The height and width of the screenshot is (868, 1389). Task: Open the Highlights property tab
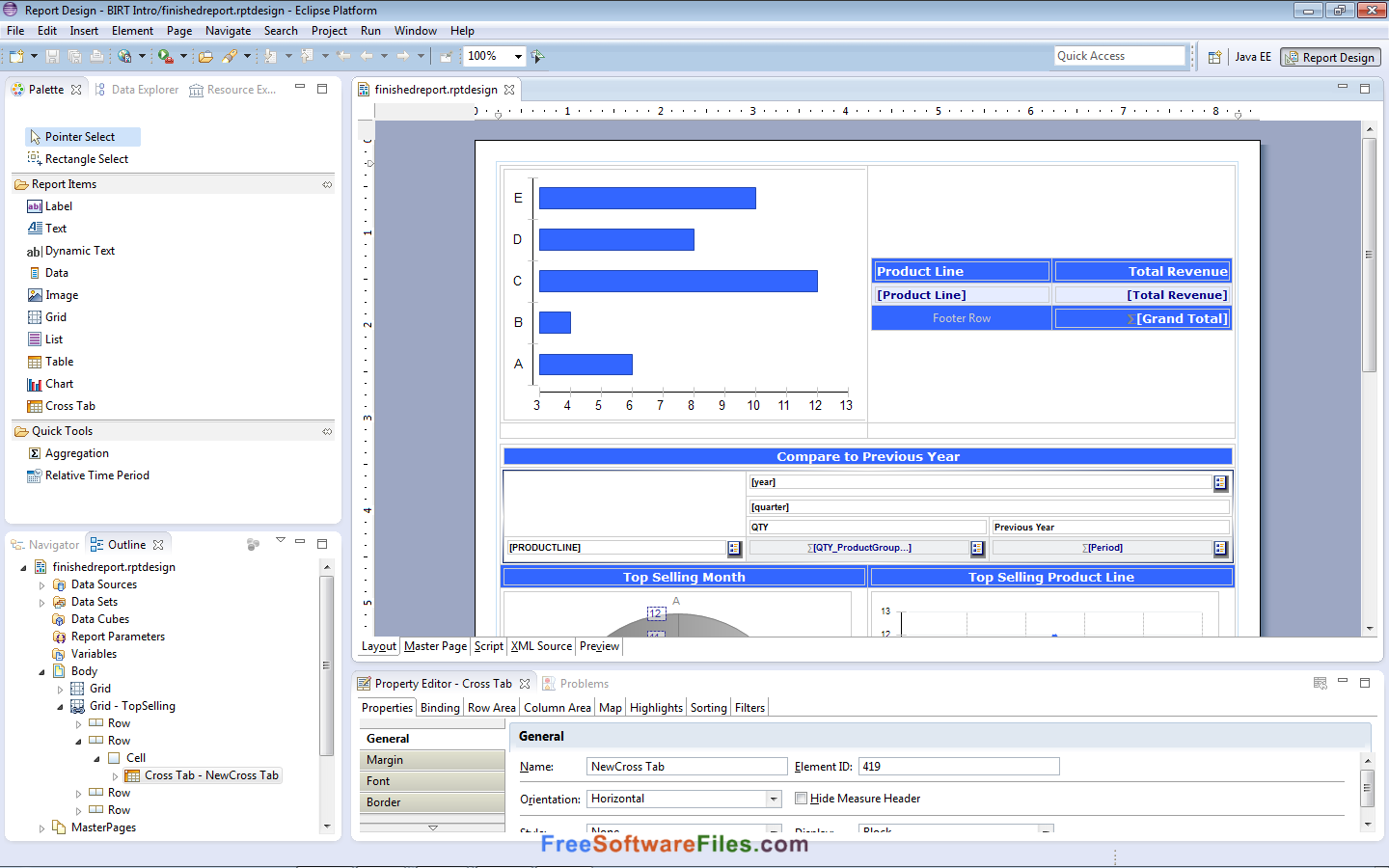[x=656, y=708]
